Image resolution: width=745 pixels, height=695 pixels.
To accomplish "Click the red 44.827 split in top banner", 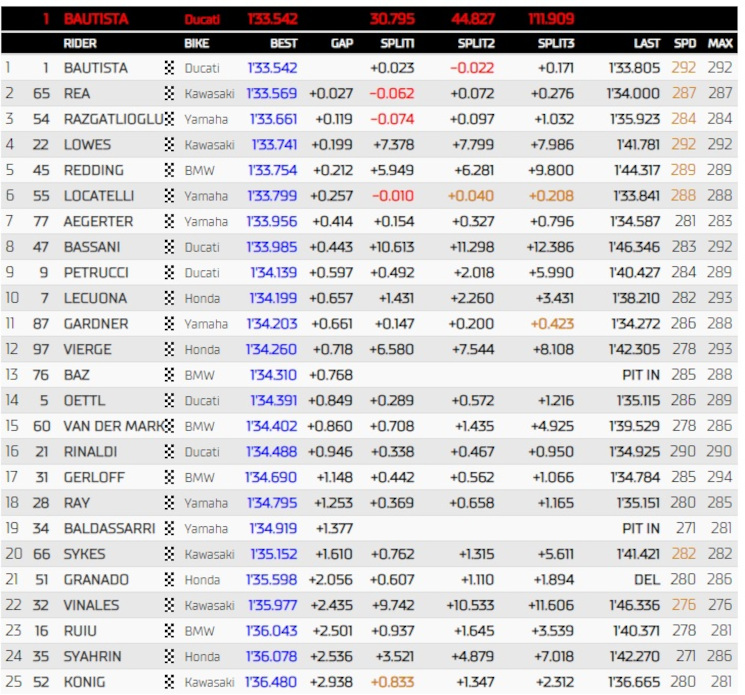I will (473, 19).
